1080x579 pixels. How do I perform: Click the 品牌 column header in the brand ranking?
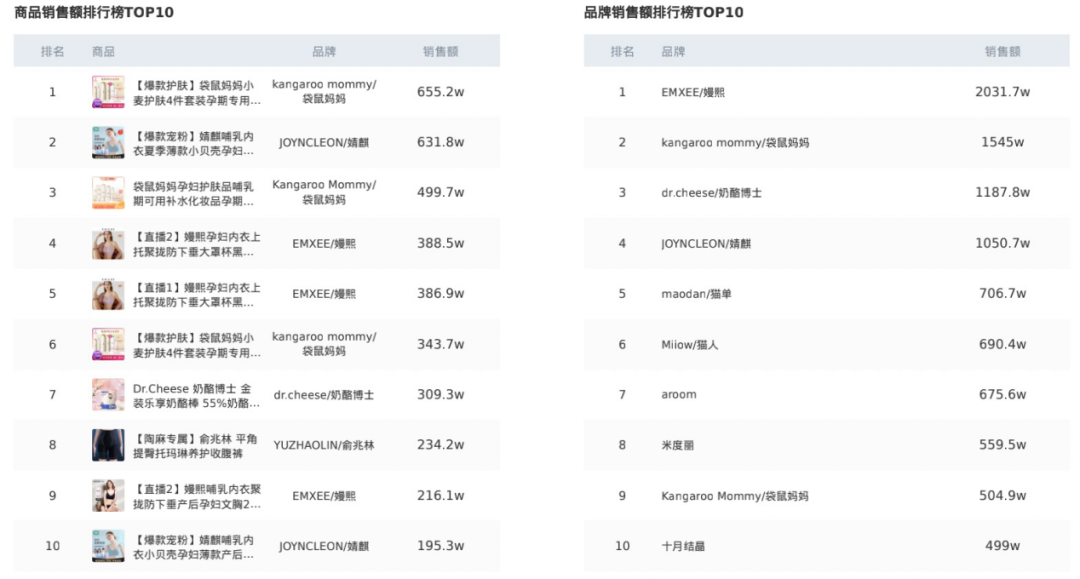coord(673,52)
